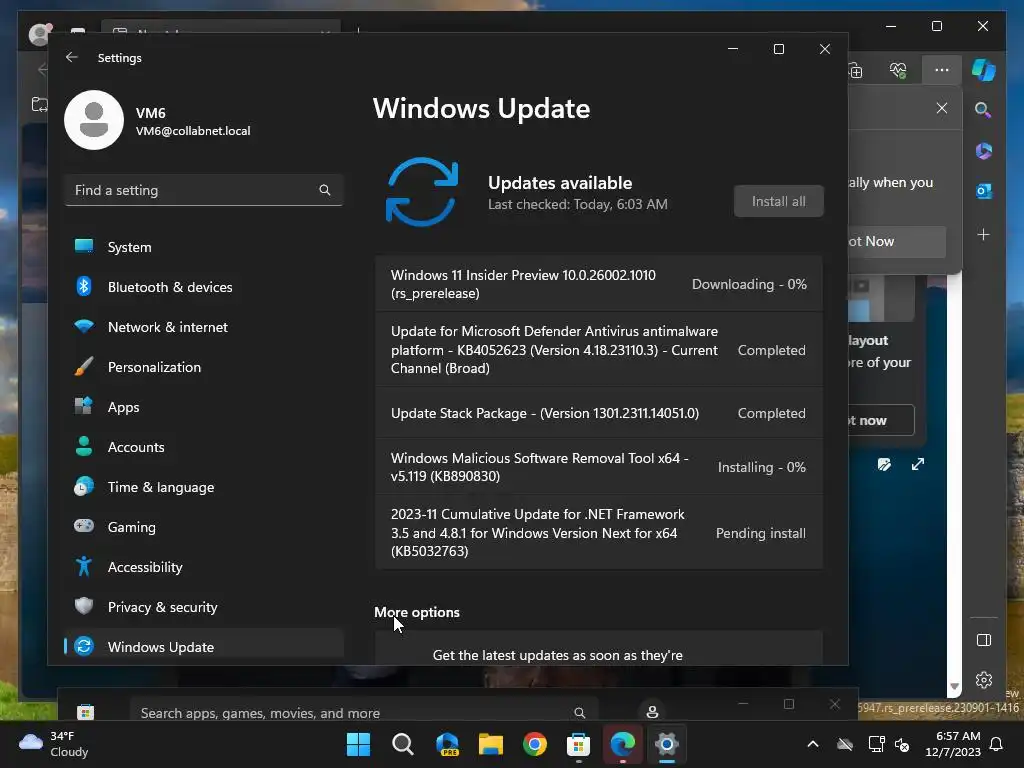This screenshot has height=768, width=1024.
Task: Click Get the latest updates option
Action: point(599,648)
